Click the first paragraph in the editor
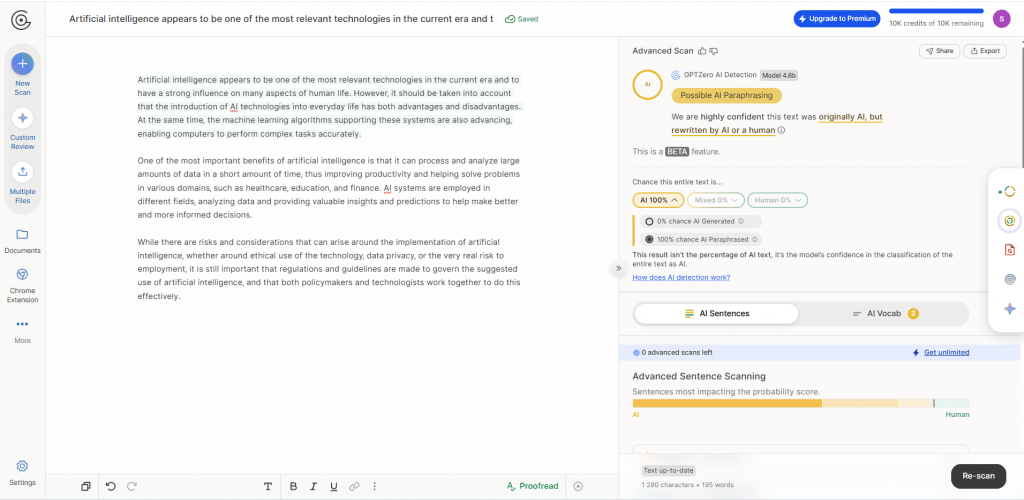This screenshot has width=1024, height=500. tap(330, 107)
